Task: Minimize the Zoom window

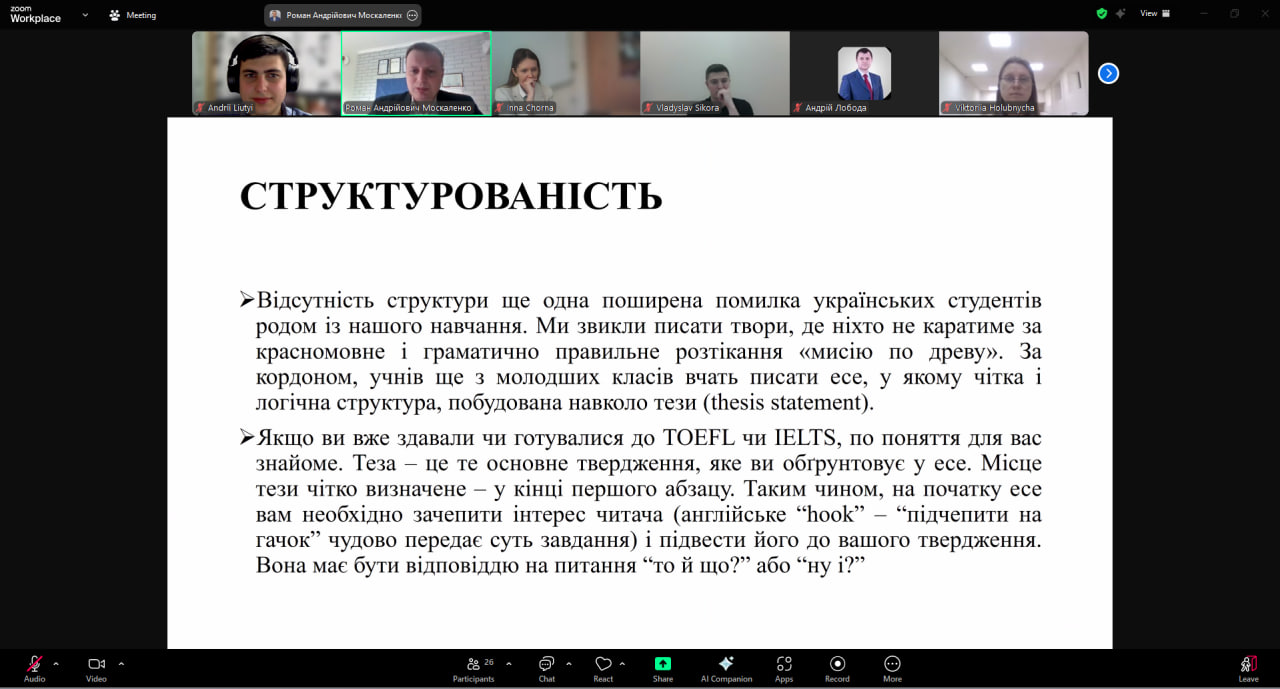Action: (1203, 14)
